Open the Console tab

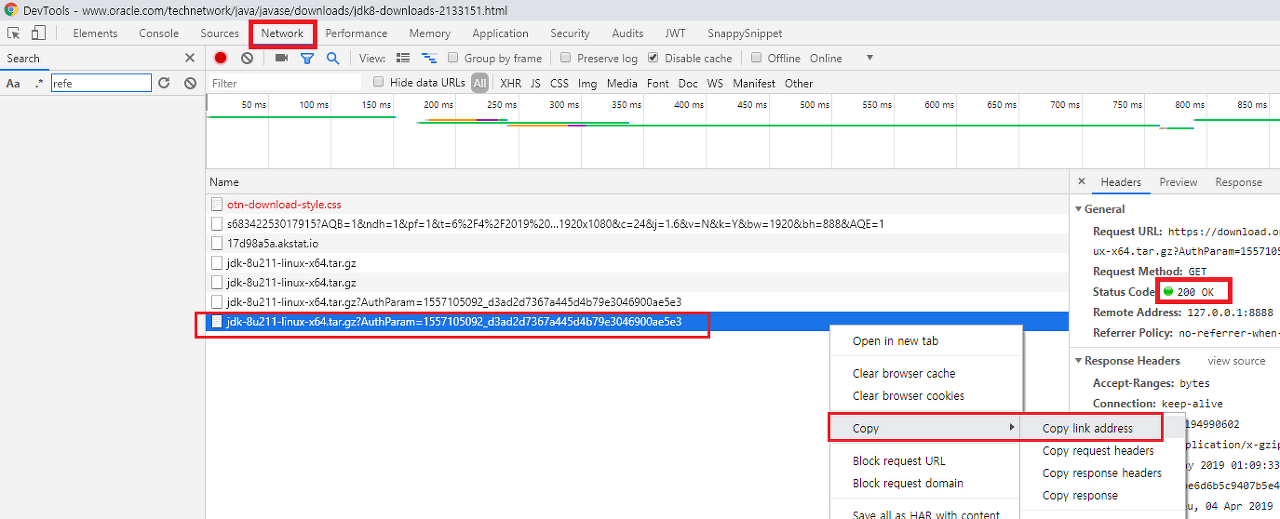[159, 33]
